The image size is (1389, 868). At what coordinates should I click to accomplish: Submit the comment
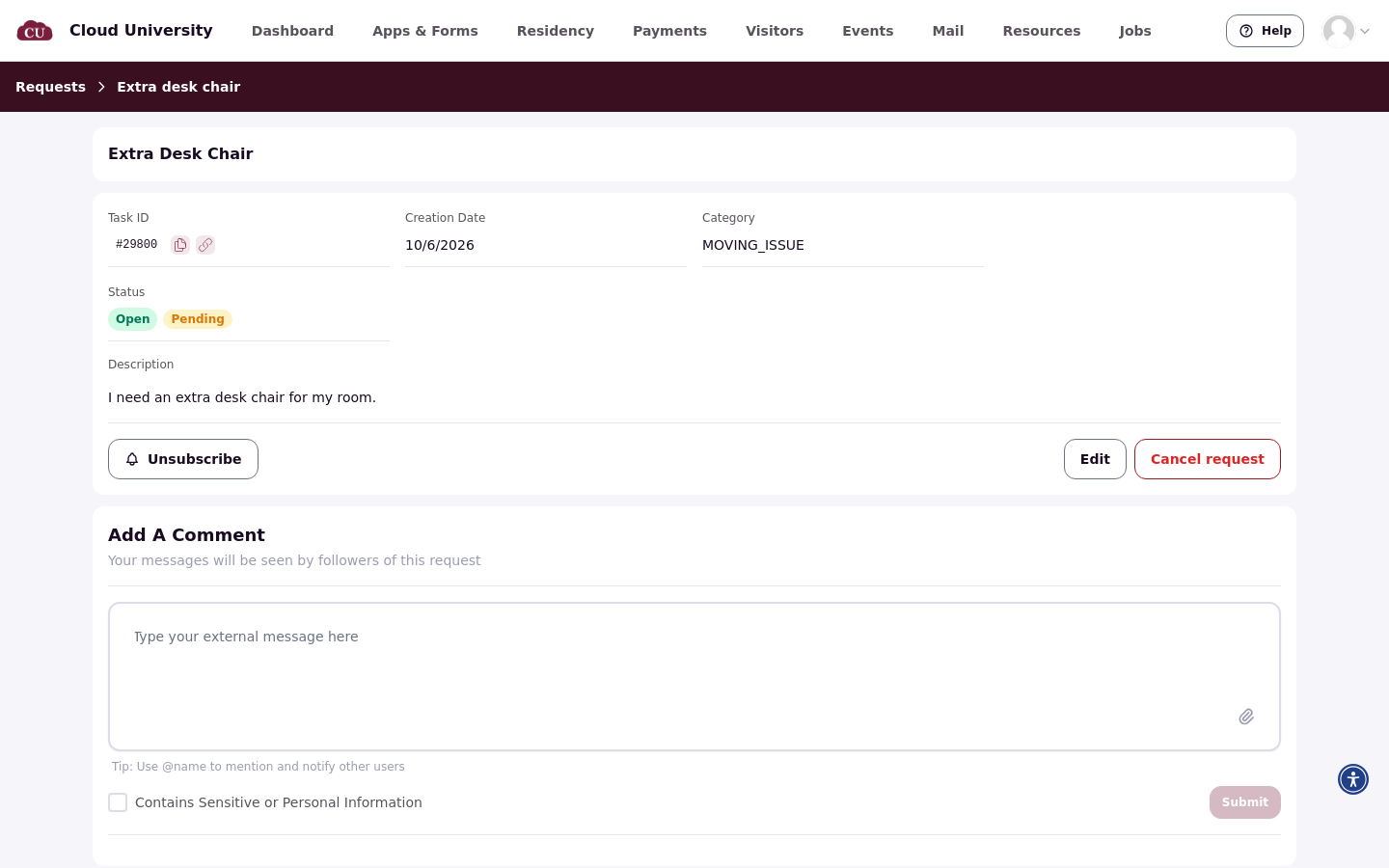point(1245,802)
